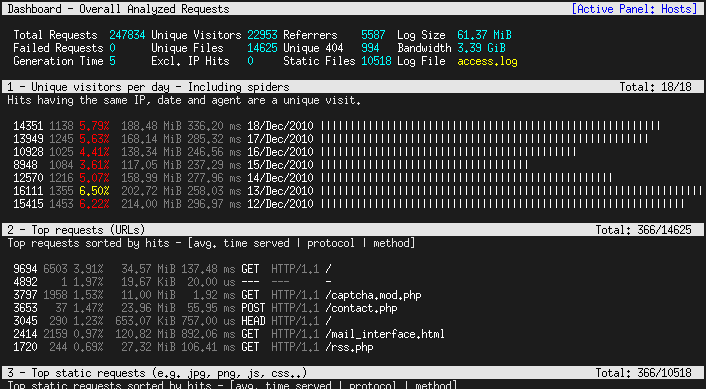Click the 15/Dec/2010 bar graph
This screenshot has width=706, height=389.
424,165
